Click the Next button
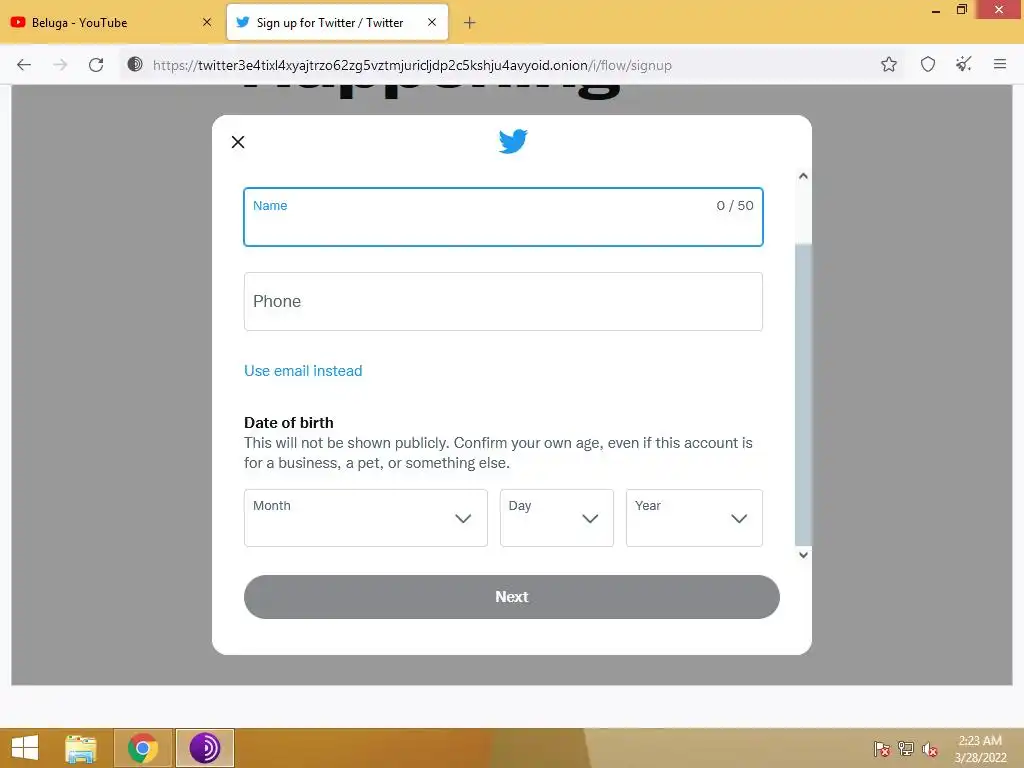Image resolution: width=1024 pixels, height=768 pixels. 512,597
